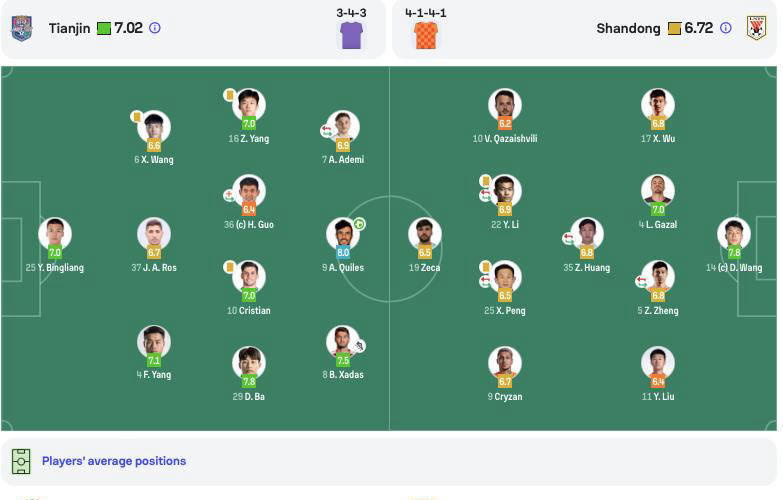Click the orange Shandong jersey icon
This screenshot has height=500, width=783.
[426, 35]
